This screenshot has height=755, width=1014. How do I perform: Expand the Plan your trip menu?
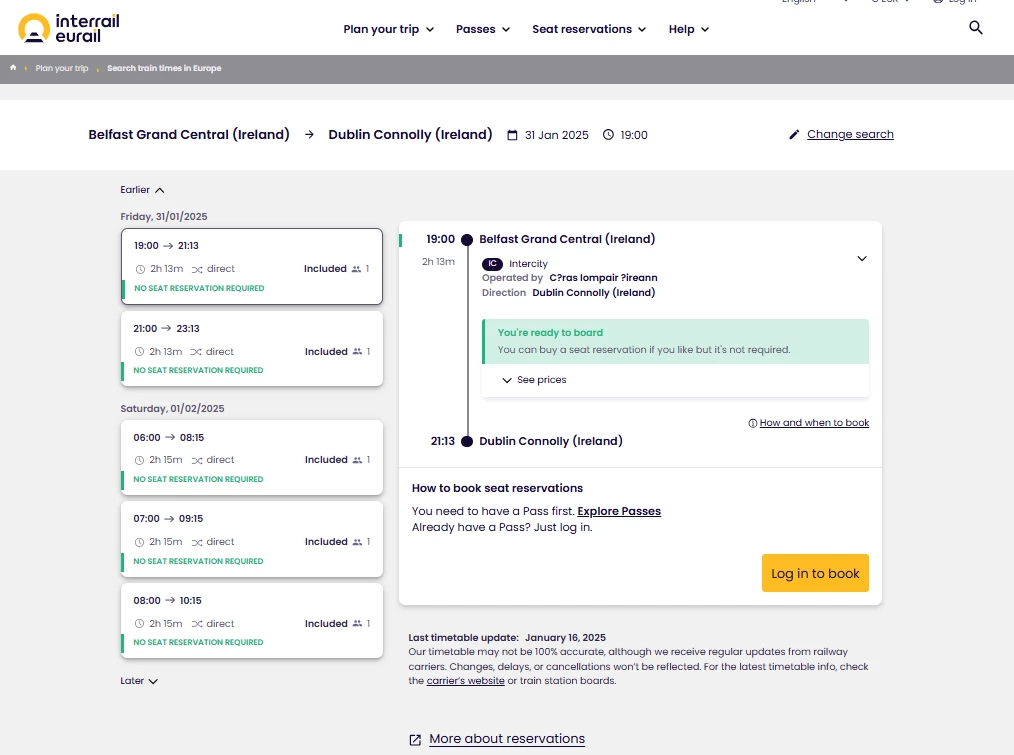point(388,29)
